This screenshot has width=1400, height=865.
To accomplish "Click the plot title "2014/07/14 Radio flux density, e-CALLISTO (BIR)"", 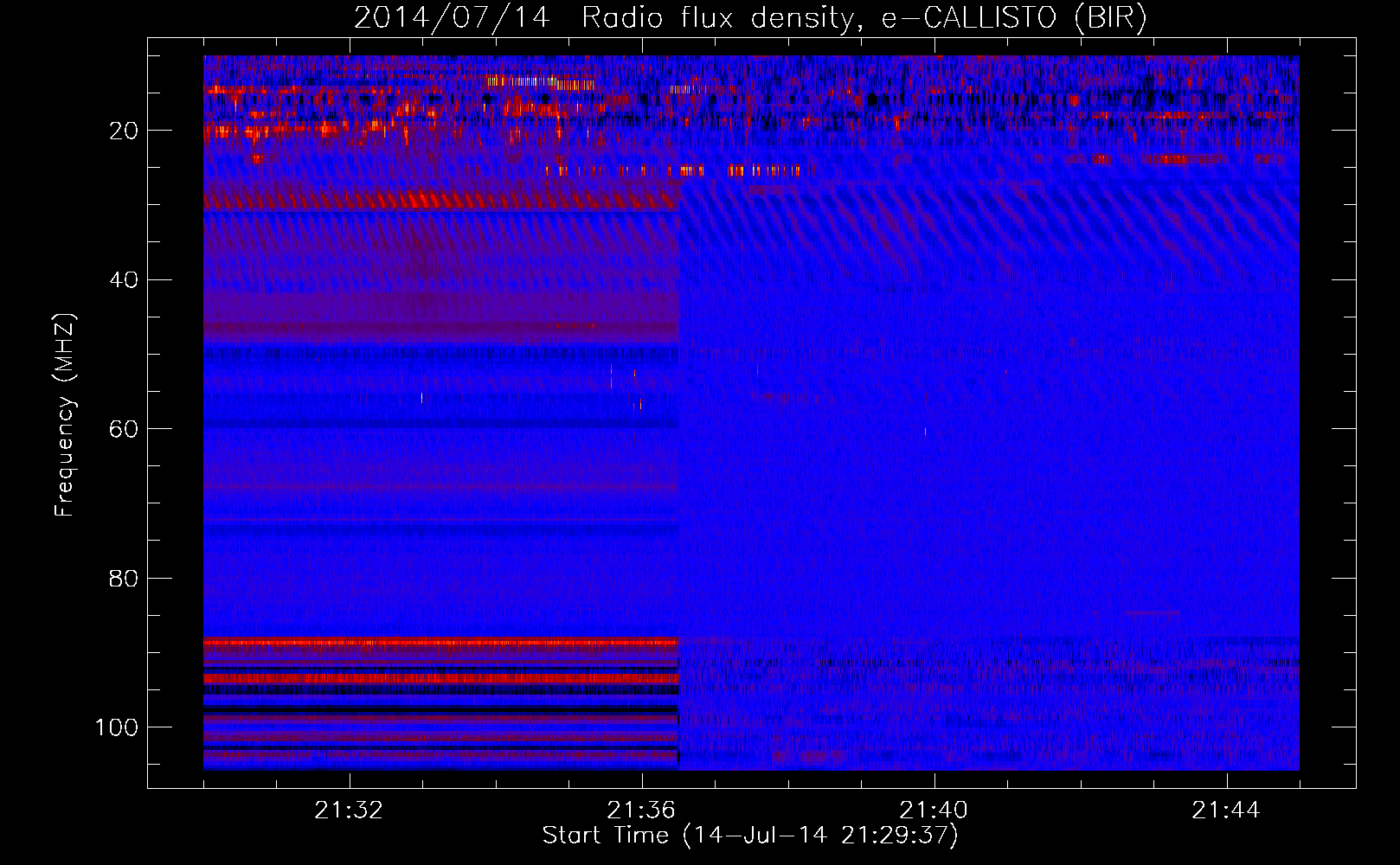I will [750, 18].
